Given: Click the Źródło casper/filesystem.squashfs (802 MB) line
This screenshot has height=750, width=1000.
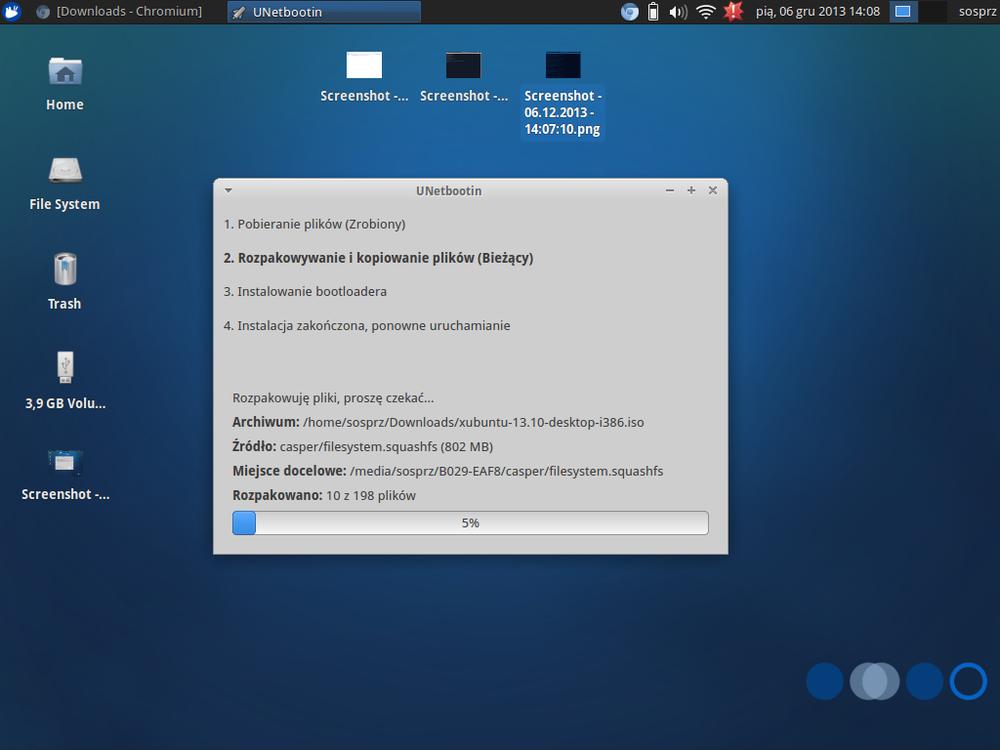Looking at the screenshot, I should (x=362, y=446).
